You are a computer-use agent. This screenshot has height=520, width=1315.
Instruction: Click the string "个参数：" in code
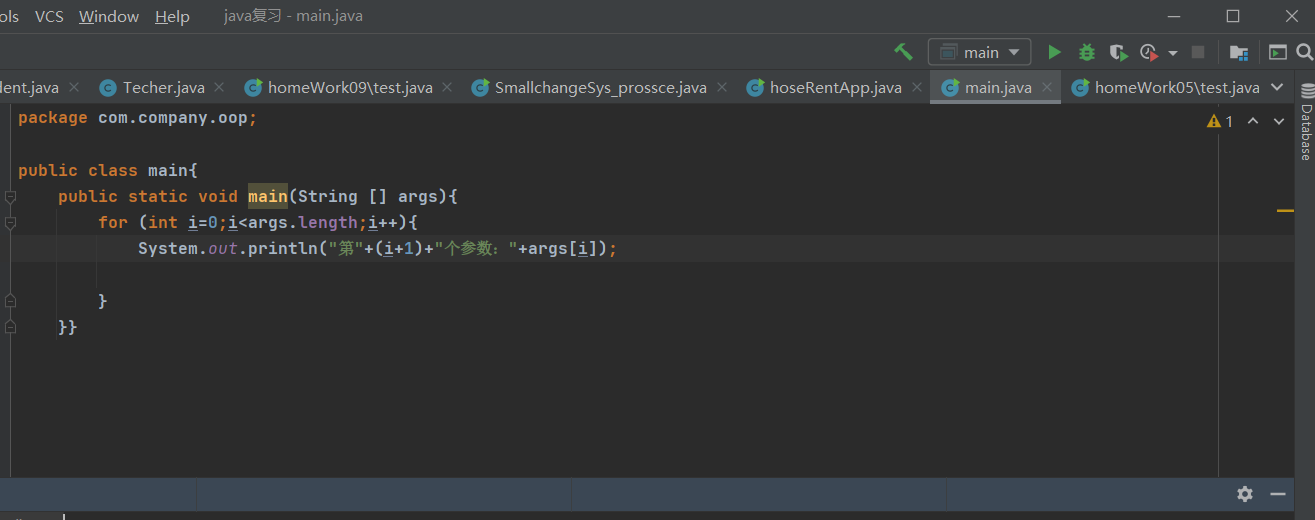(475, 248)
